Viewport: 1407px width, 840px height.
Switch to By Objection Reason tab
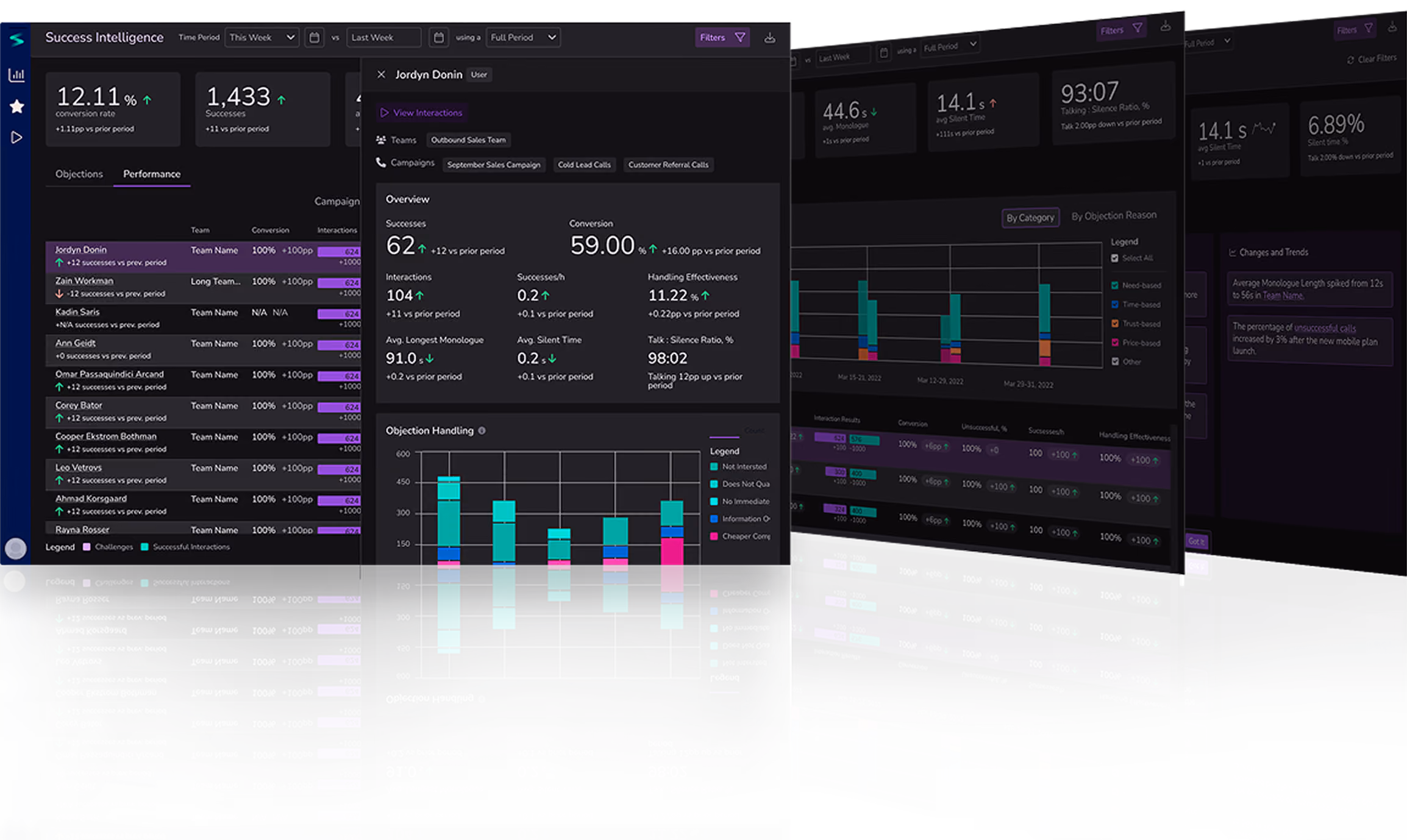point(1114,216)
